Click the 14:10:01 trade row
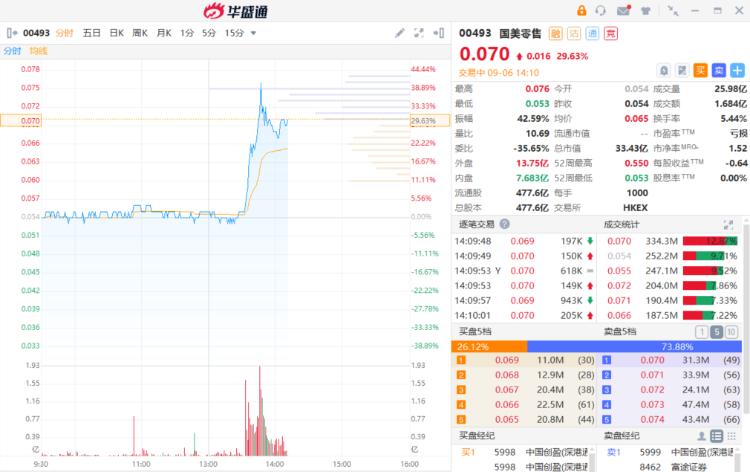Image resolution: width=750 pixels, height=472 pixels. (x=524, y=315)
